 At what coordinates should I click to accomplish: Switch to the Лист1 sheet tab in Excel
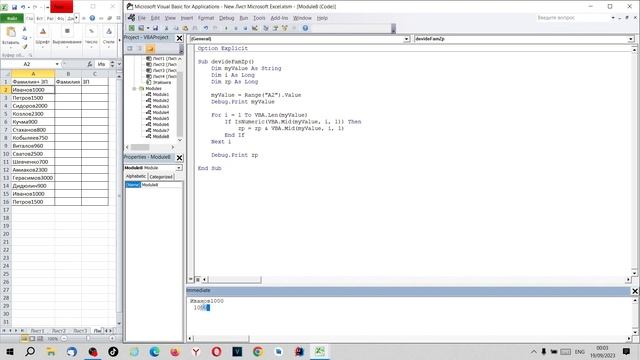37,331
